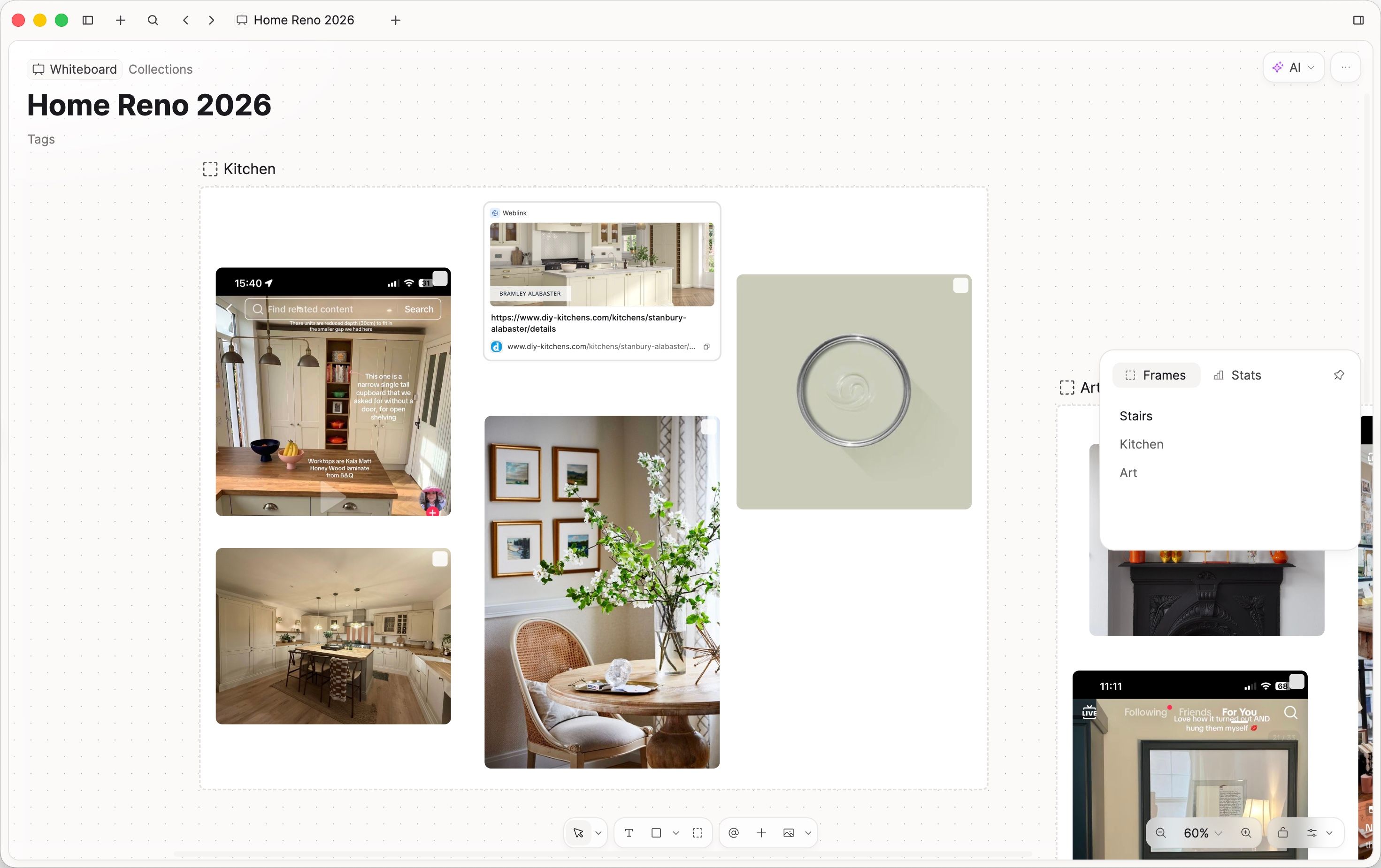The image size is (1381, 868).
Task: Open the 60% zoom level dropdown
Action: pyautogui.click(x=1203, y=833)
